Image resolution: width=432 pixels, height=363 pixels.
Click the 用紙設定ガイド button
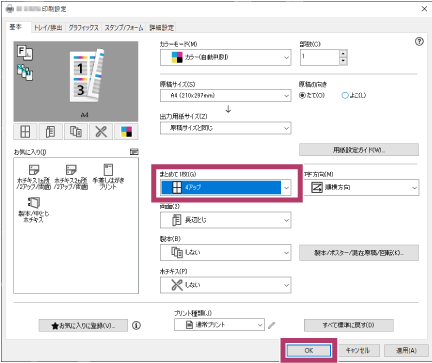[x=359, y=150]
